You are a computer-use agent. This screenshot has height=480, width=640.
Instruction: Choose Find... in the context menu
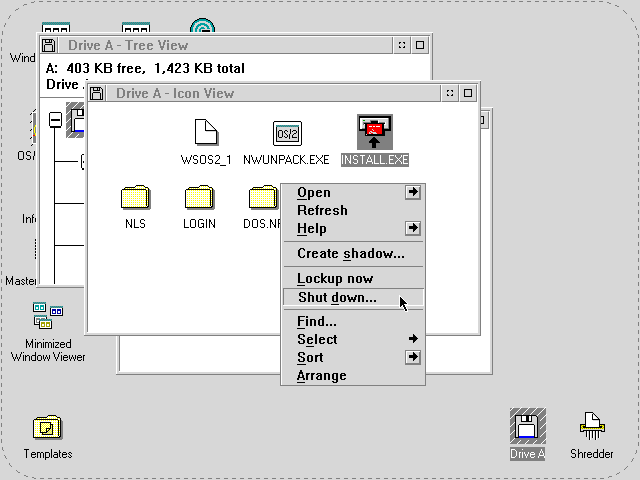(x=353, y=322)
